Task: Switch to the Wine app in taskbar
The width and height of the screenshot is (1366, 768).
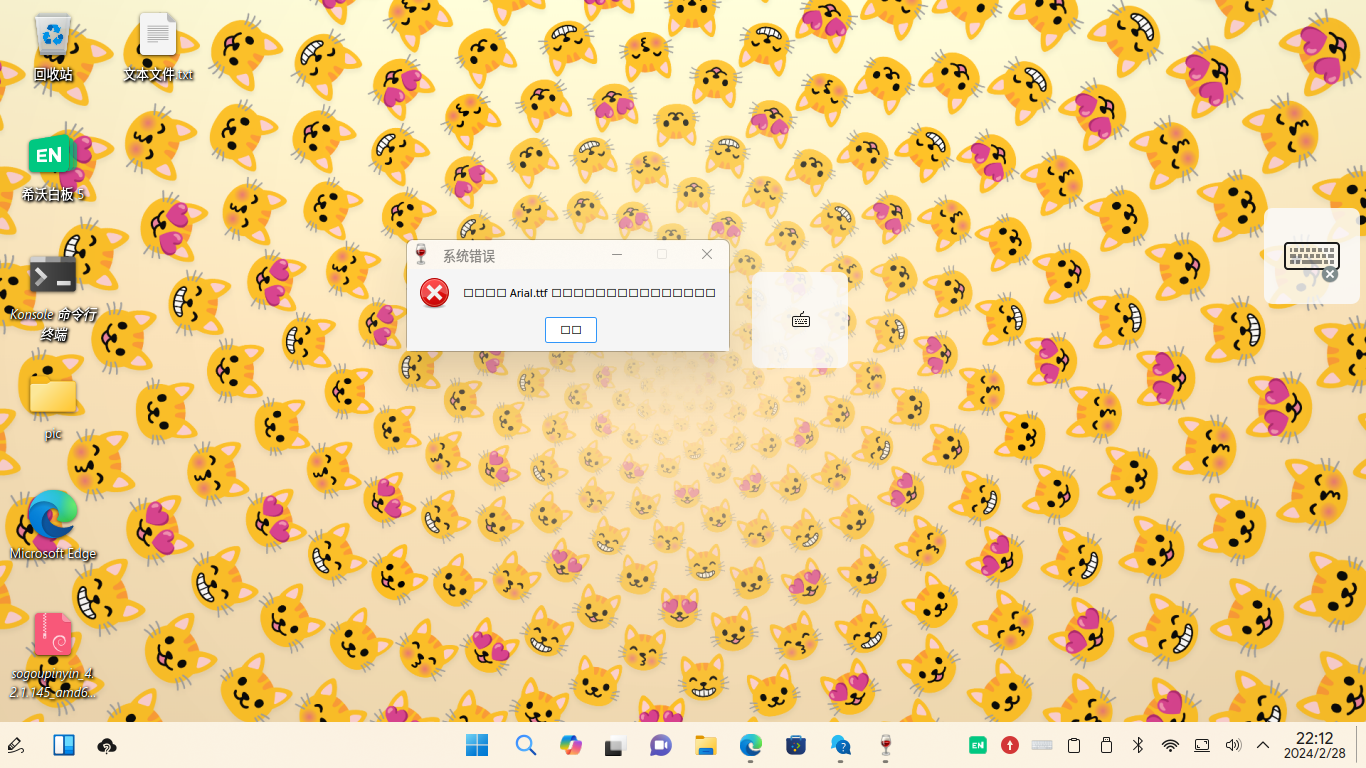Action: (885, 745)
